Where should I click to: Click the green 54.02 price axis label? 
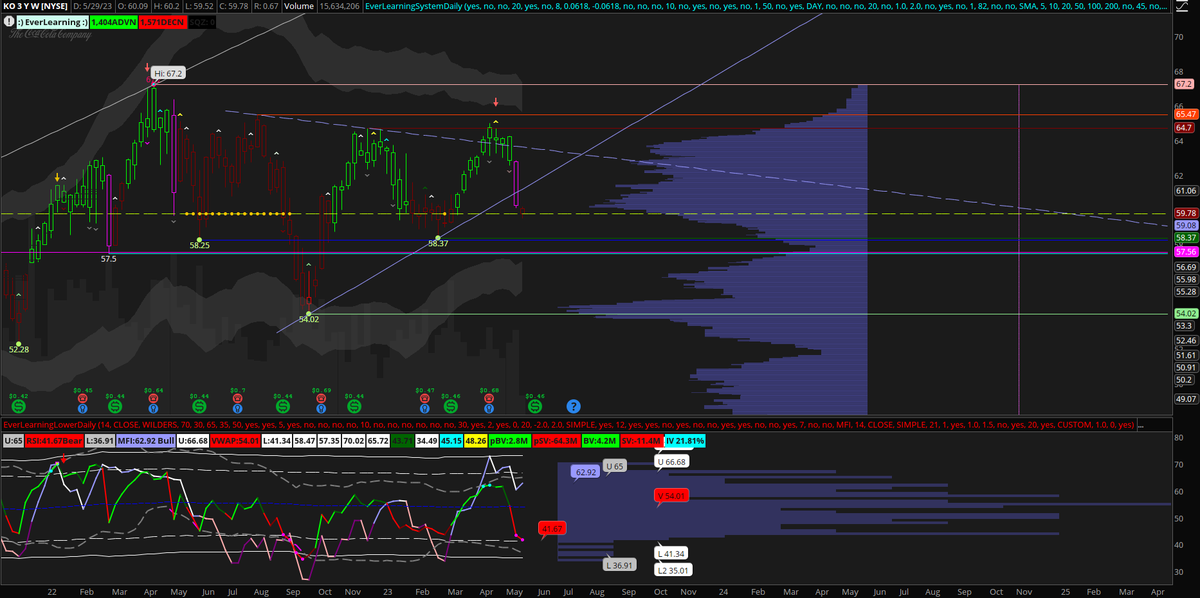pos(1185,313)
